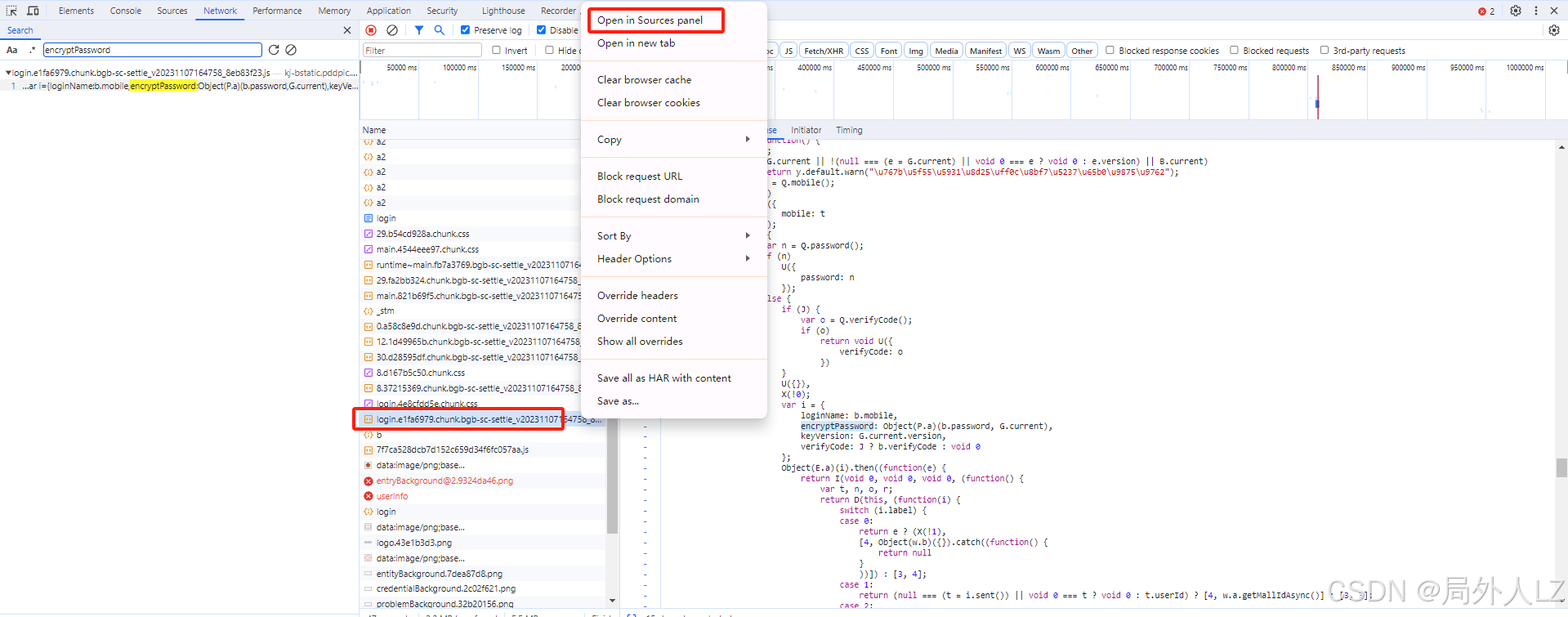Clear the network log
This screenshot has width=1568, height=617.
(392, 30)
